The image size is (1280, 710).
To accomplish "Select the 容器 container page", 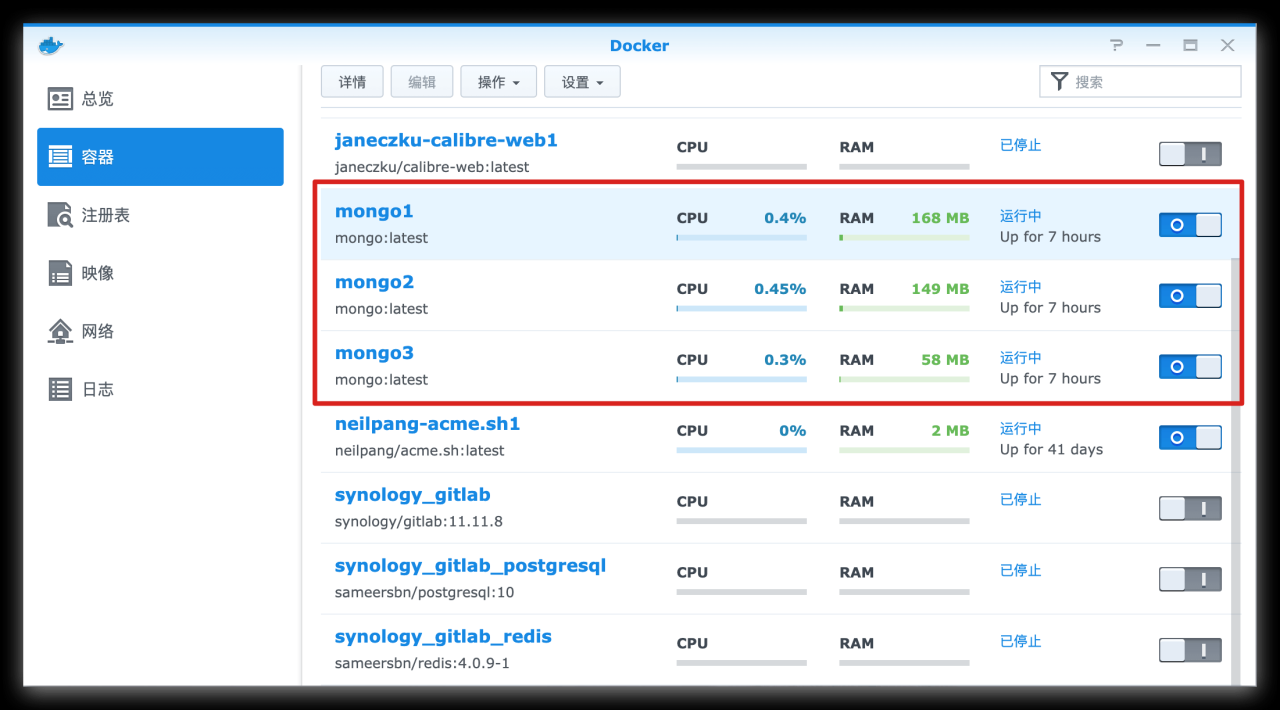I will (x=160, y=157).
